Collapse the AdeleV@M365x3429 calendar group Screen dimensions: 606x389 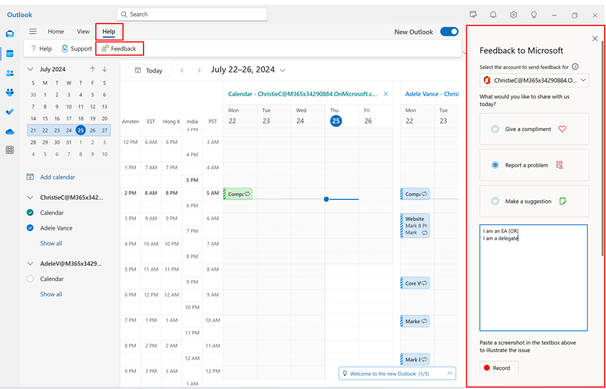pos(30,263)
